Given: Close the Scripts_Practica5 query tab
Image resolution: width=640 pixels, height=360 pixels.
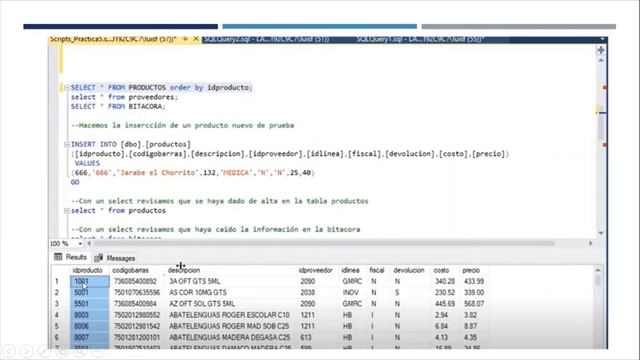Looking at the screenshot, I should click(196, 39).
